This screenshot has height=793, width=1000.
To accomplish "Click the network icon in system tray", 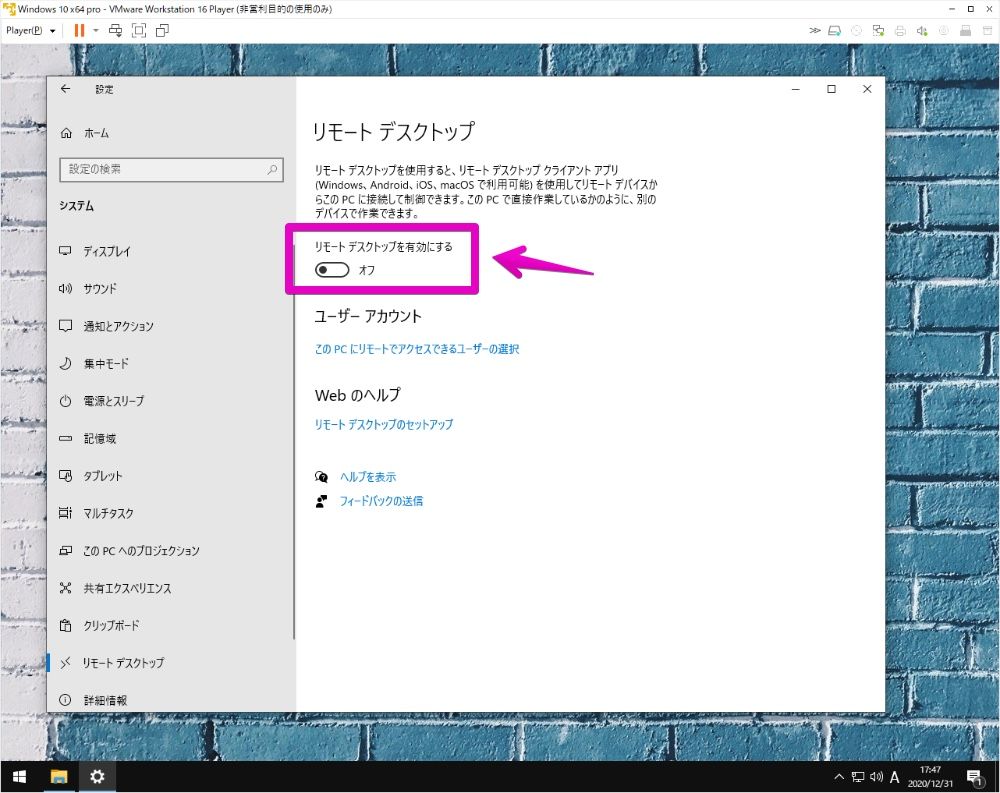I will (858, 776).
